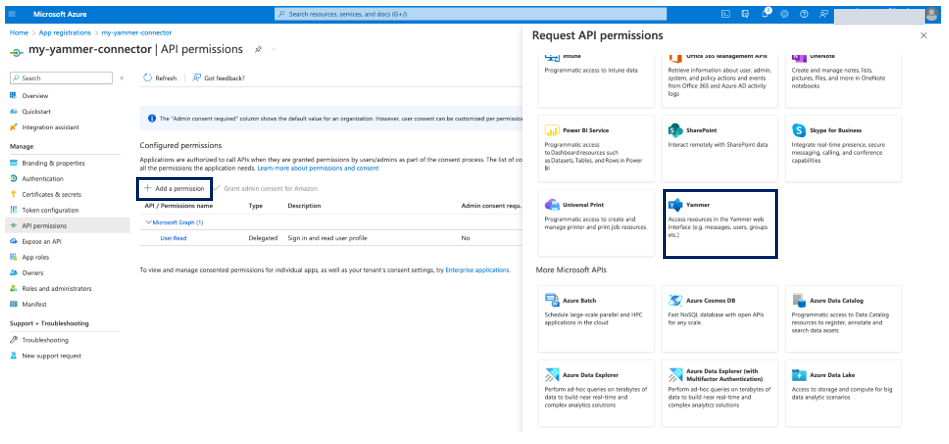Click Grant admin consent for Amazon
The width and height of the screenshot is (949, 444).
266,189
